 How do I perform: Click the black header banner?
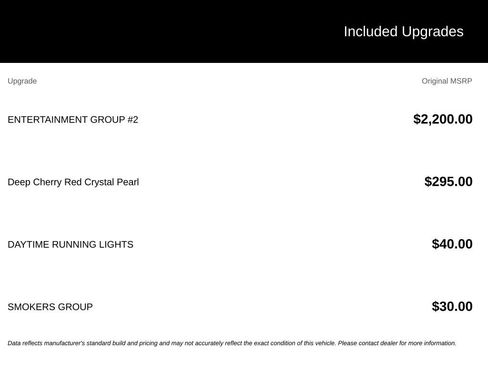[244, 31]
